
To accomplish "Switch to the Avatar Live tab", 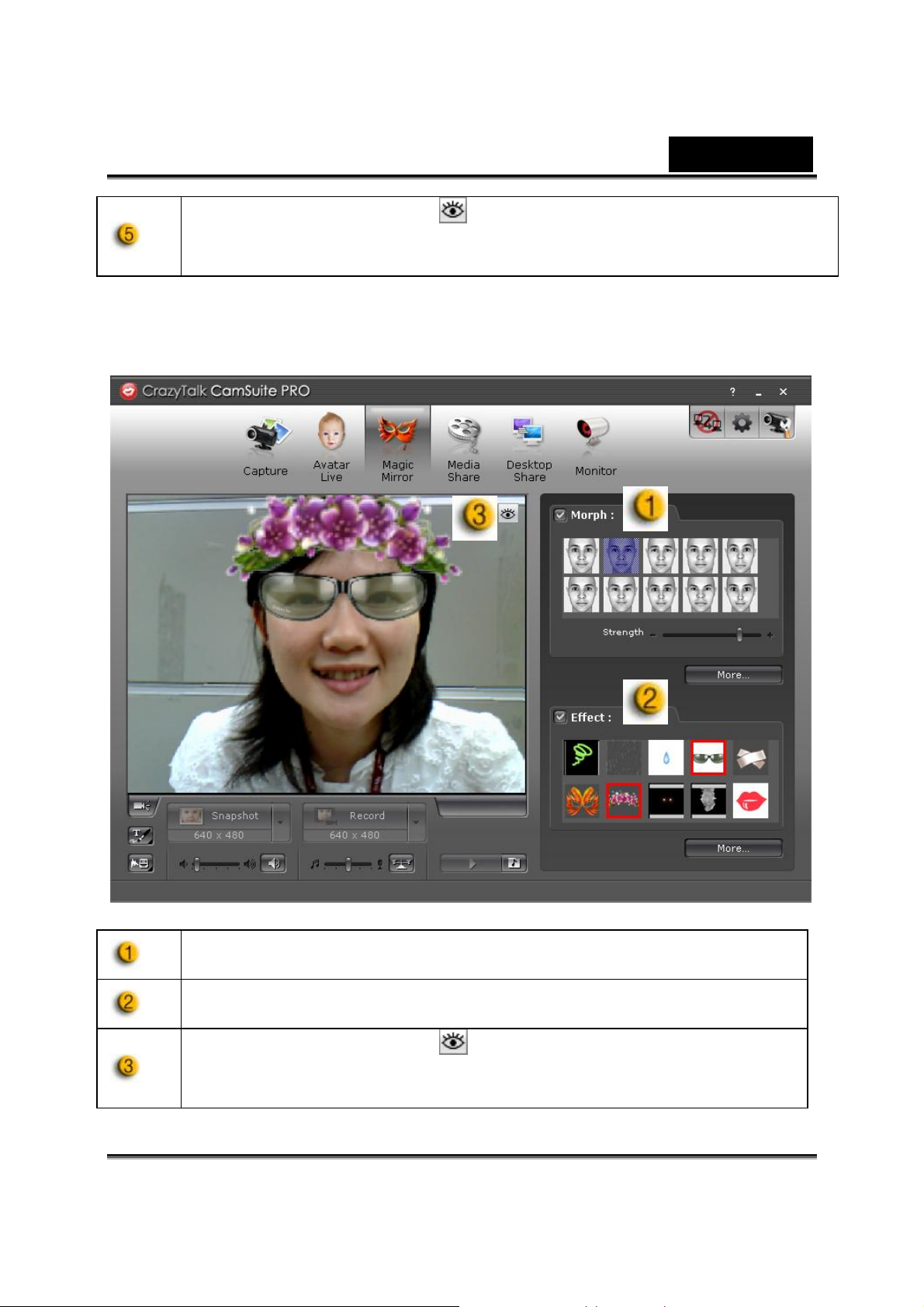I will (331, 448).
